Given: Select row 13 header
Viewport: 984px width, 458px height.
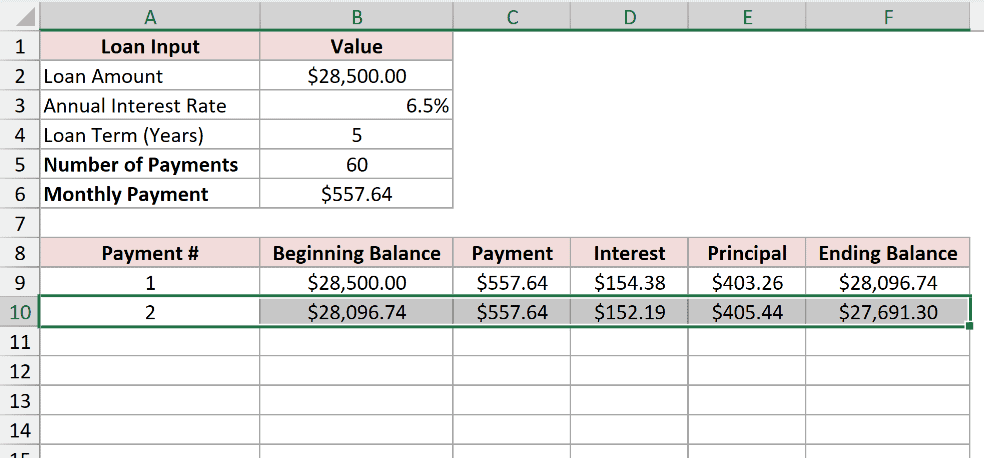Looking at the screenshot, I should [20, 401].
